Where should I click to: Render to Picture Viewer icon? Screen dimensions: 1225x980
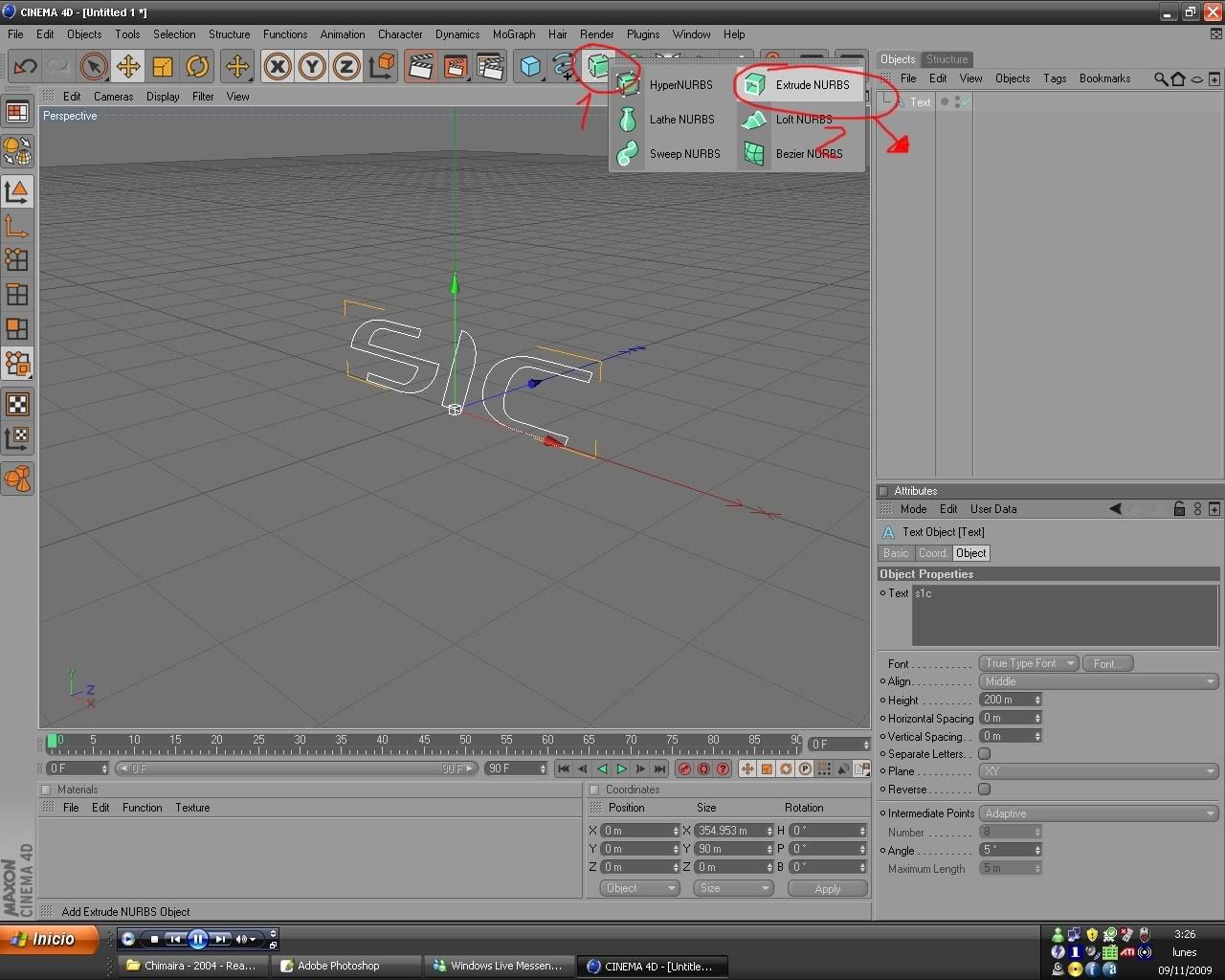click(456, 66)
